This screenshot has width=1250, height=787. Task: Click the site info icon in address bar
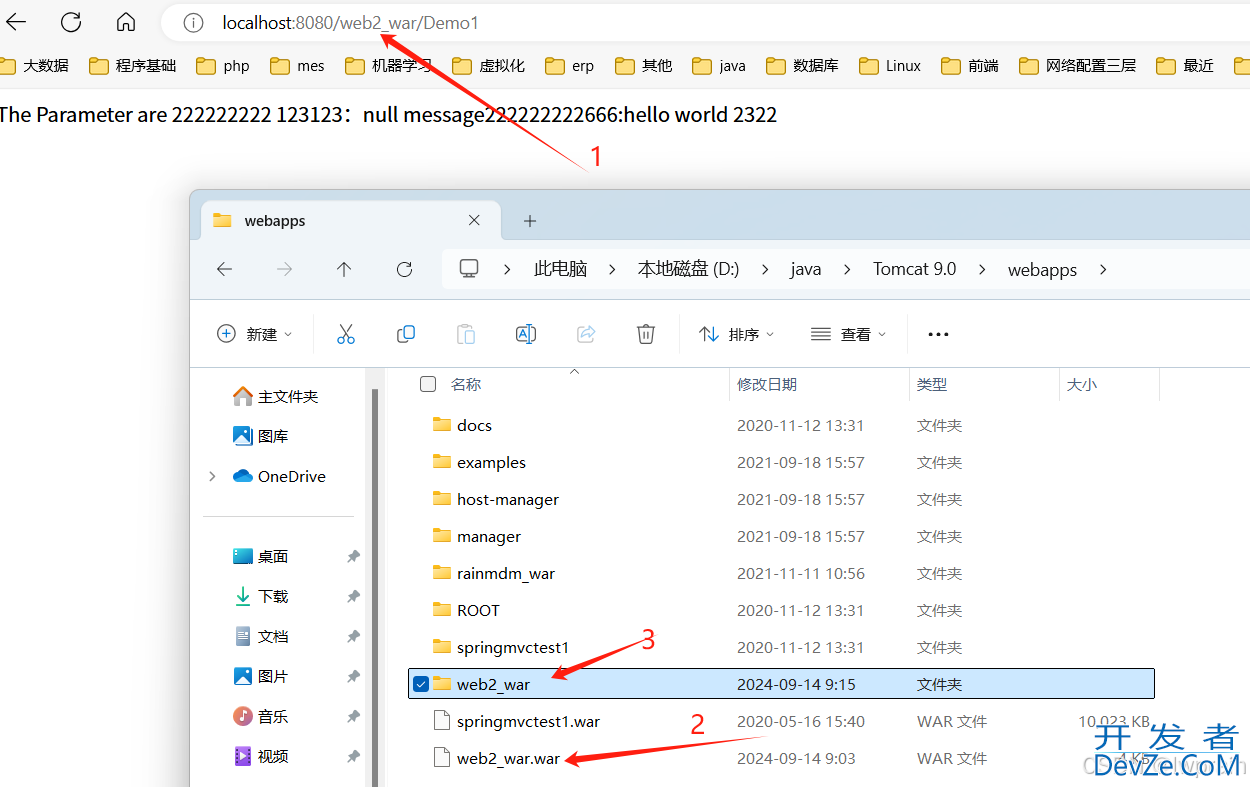coord(194,22)
